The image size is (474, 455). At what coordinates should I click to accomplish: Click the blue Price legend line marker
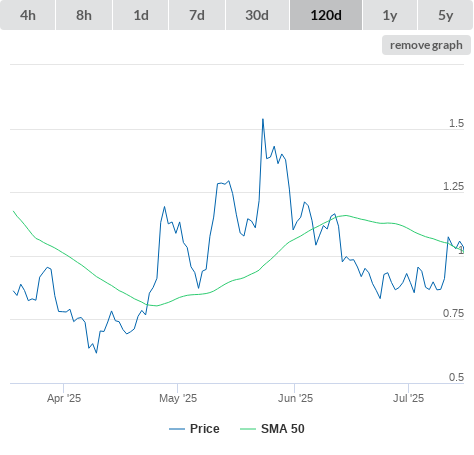(177, 429)
